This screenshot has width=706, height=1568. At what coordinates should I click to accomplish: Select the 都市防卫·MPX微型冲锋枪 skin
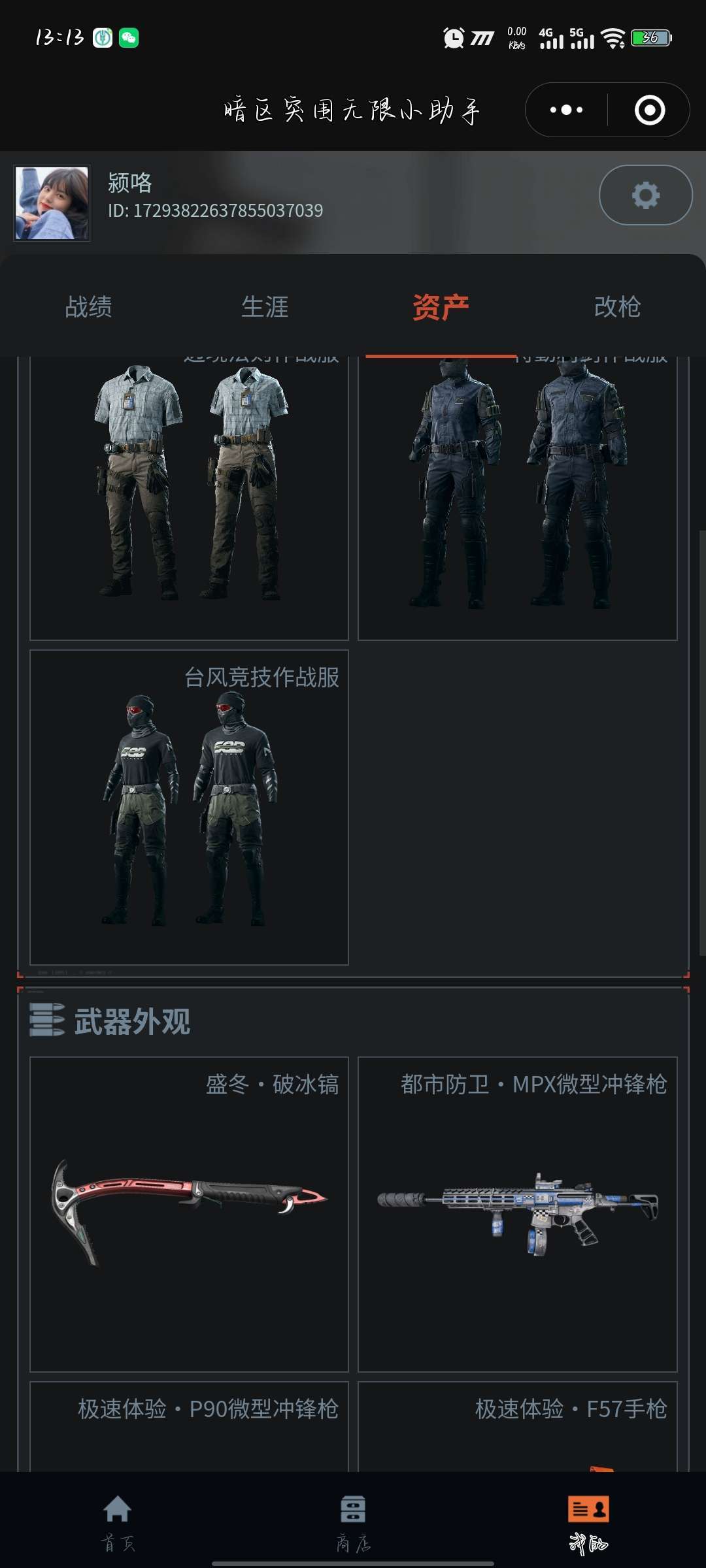(x=518, y=1214)
